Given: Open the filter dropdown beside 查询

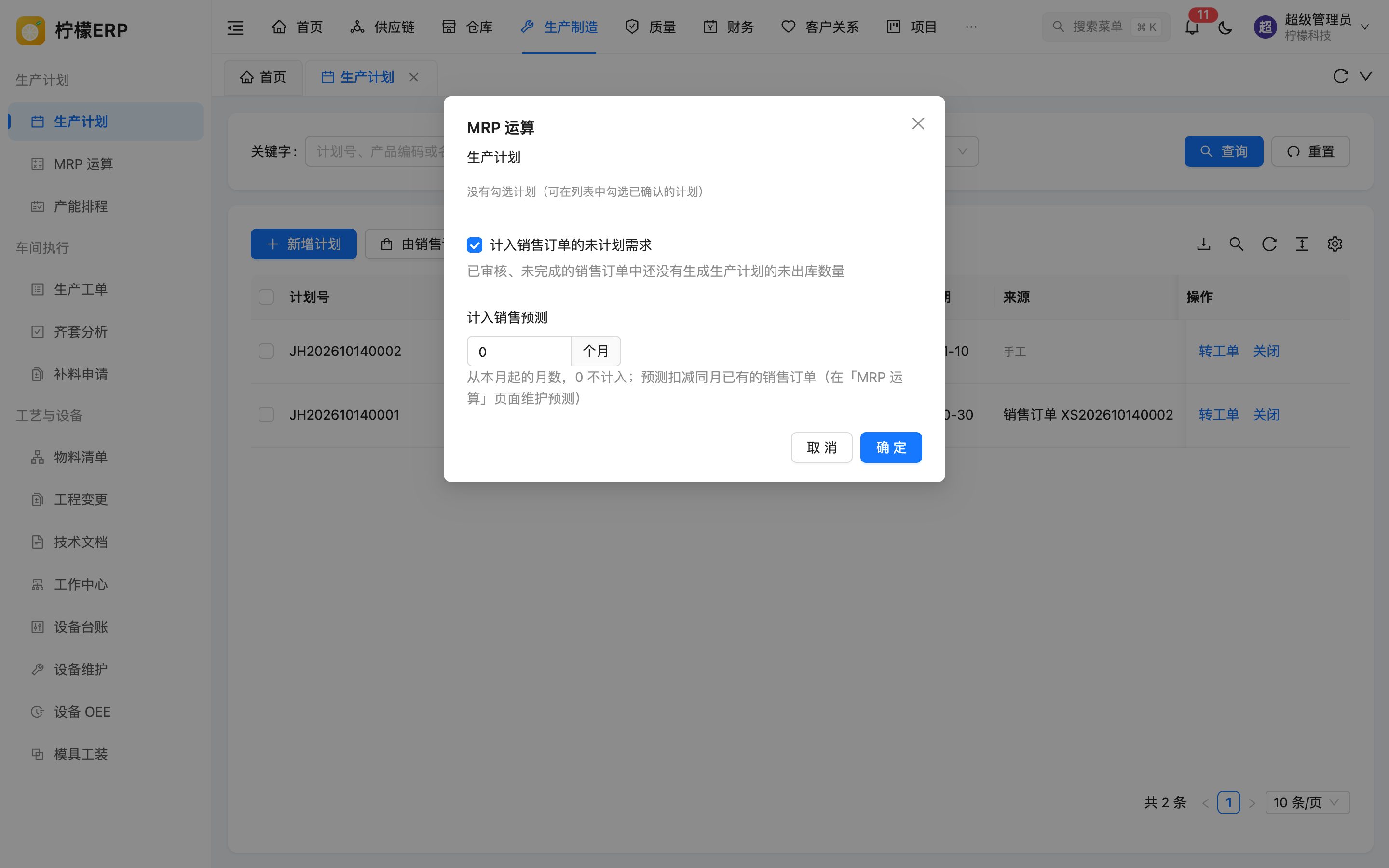Looking at the screenshot, I should (962, 151).
